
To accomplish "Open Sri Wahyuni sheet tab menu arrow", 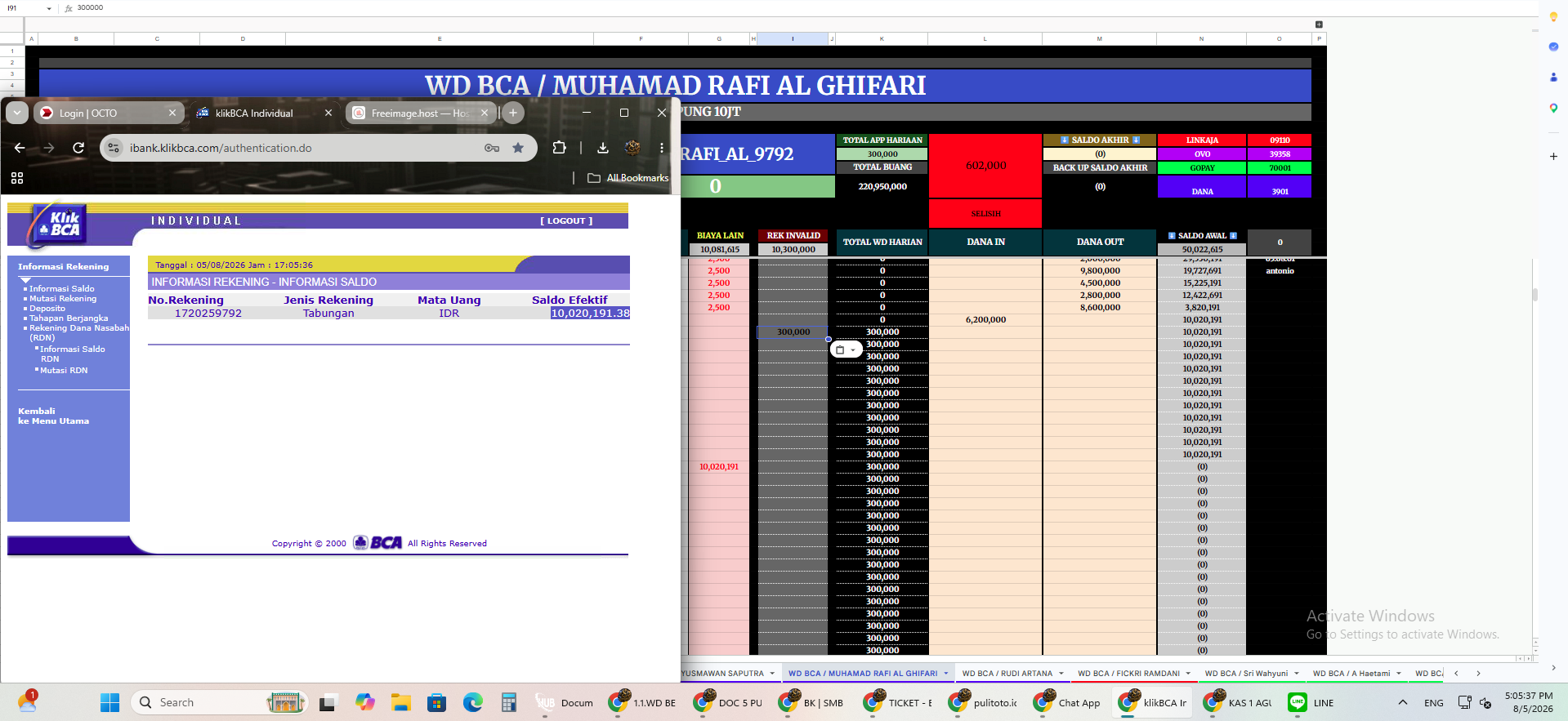I will coord(1297,674).
